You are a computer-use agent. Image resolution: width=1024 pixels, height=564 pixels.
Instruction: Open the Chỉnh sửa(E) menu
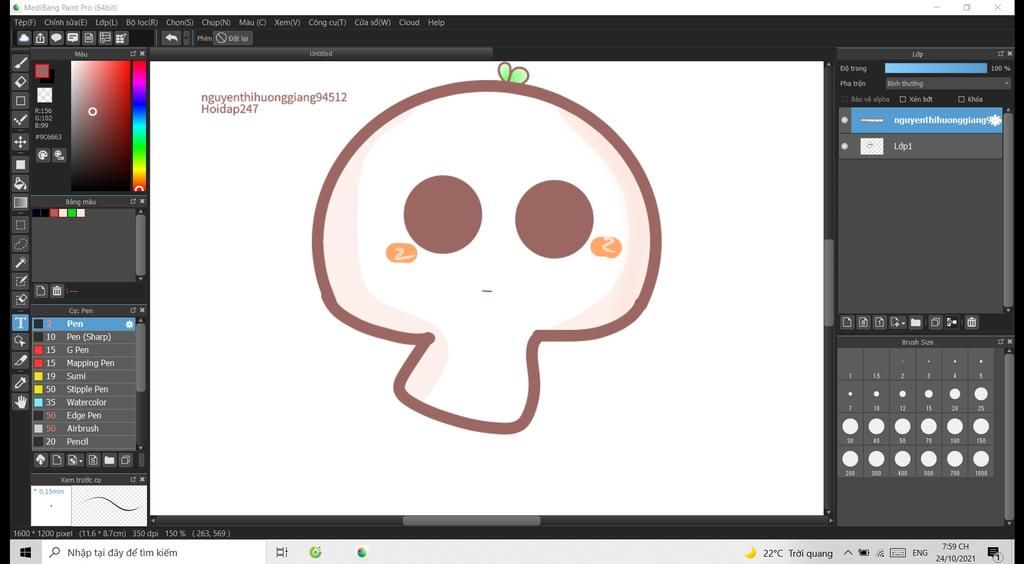[65, 22]
